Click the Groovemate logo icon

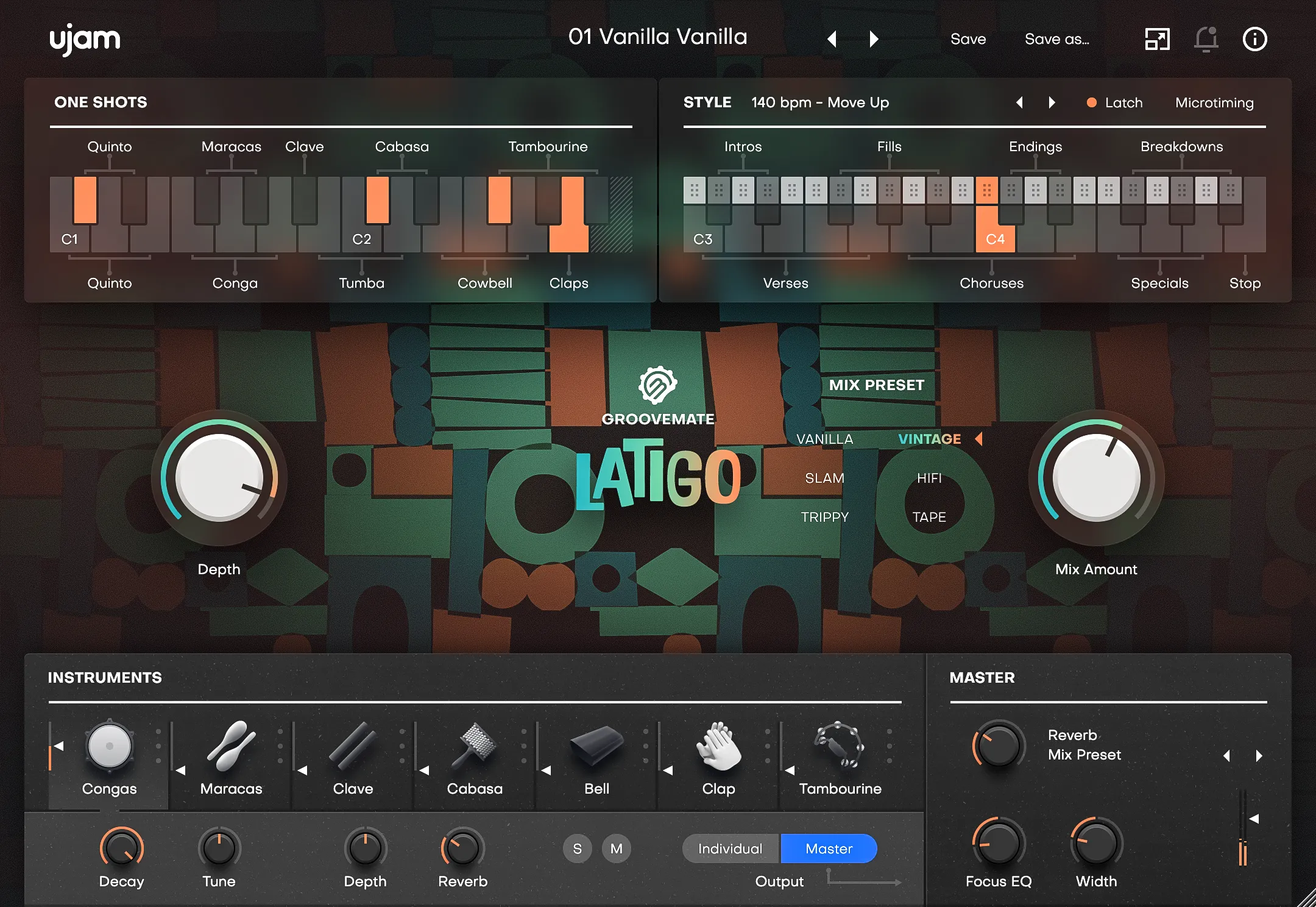coord(657,384)
